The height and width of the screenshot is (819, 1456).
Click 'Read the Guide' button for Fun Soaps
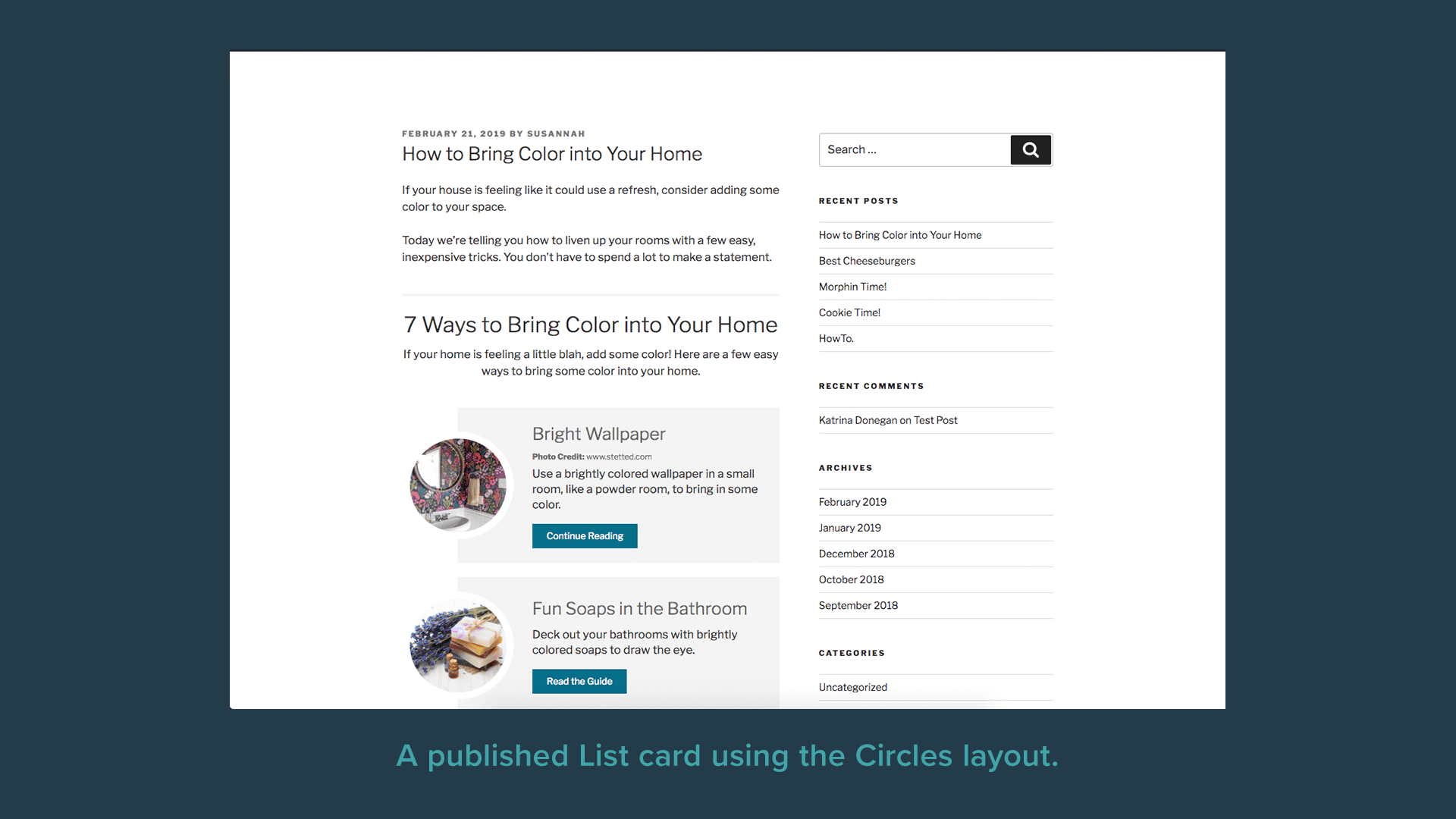579,681
